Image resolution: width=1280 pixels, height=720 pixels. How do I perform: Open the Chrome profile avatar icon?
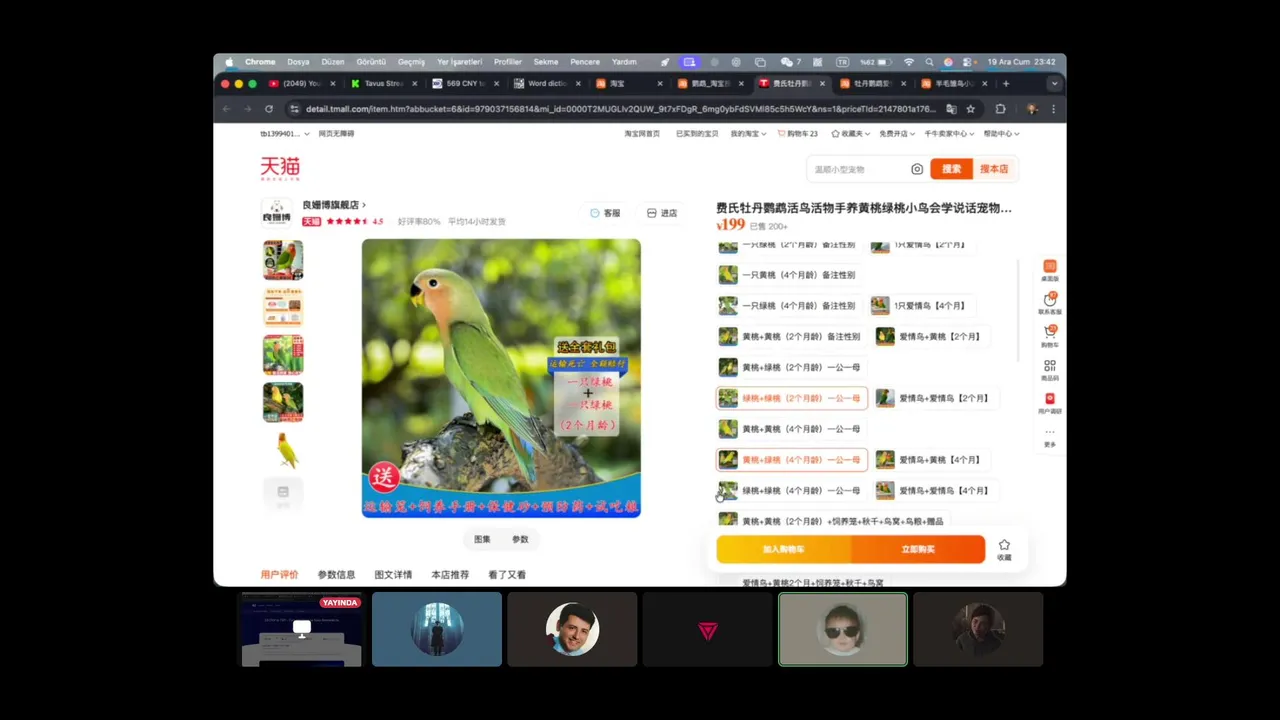[x=1031, y=109]
